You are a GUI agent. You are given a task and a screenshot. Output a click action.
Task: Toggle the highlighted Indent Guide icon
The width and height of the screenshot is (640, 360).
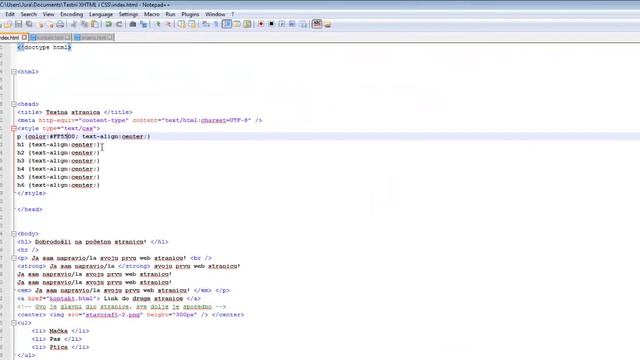[x=227, y=24]
